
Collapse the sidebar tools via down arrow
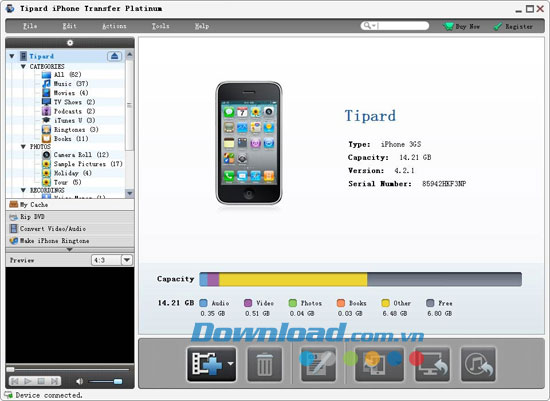(69, 249)
